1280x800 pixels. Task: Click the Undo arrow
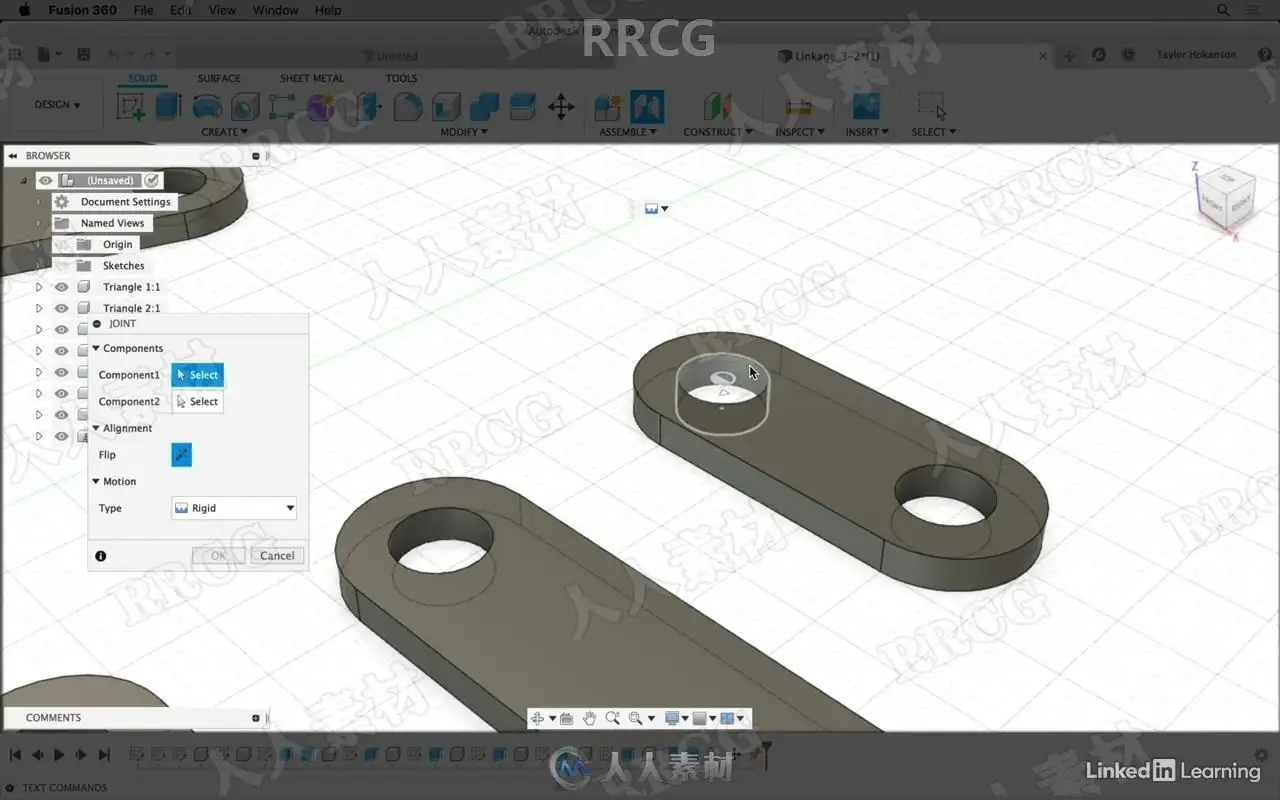(115, 55)
